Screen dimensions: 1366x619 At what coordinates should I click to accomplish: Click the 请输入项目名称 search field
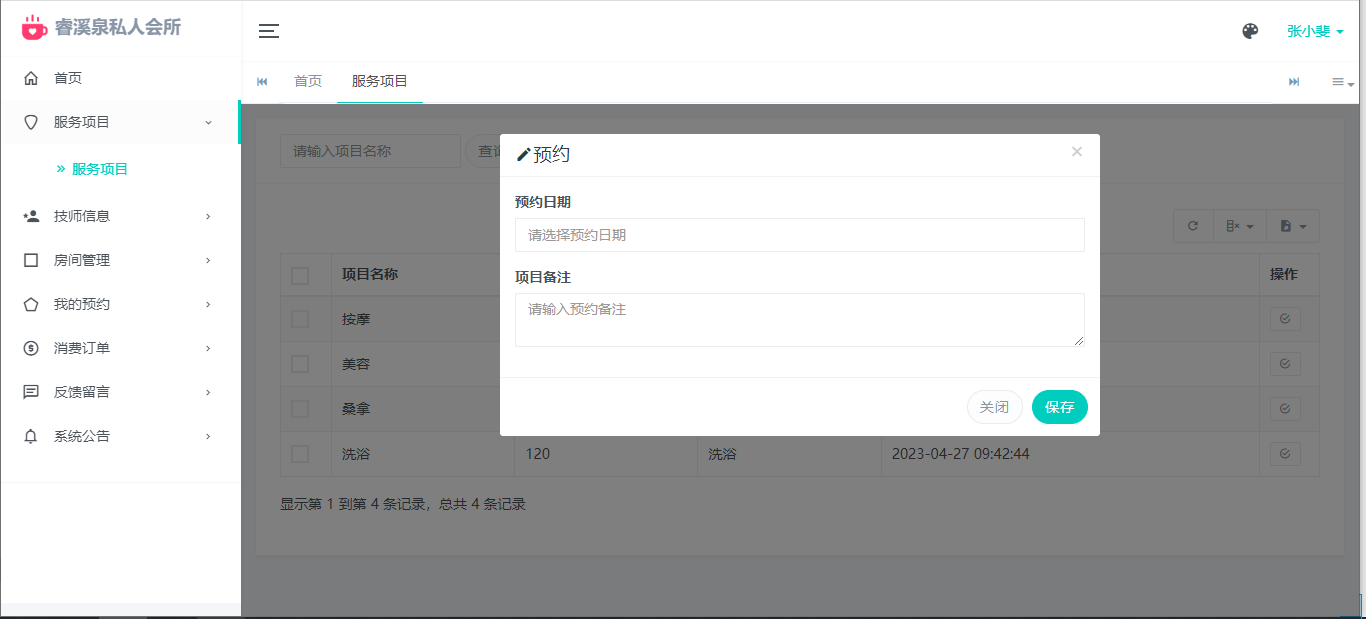370,151
